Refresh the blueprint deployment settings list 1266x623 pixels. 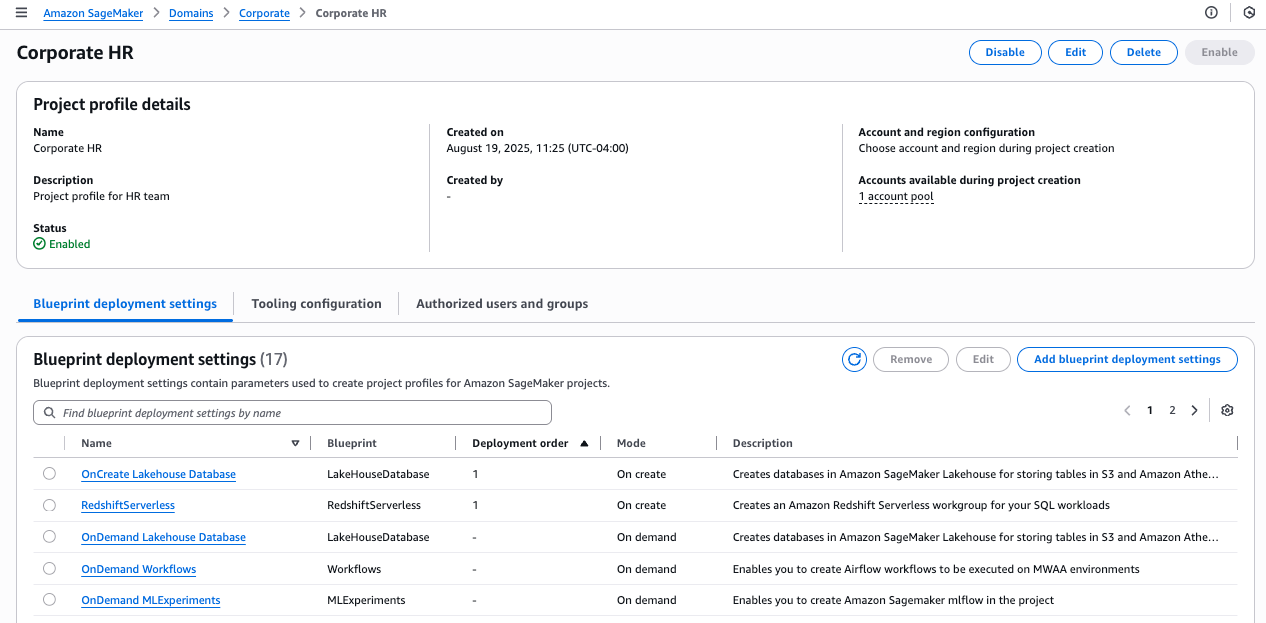tap(854, 359)
